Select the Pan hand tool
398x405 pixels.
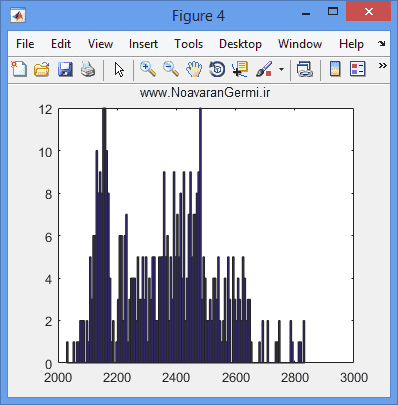pos(194,69)
